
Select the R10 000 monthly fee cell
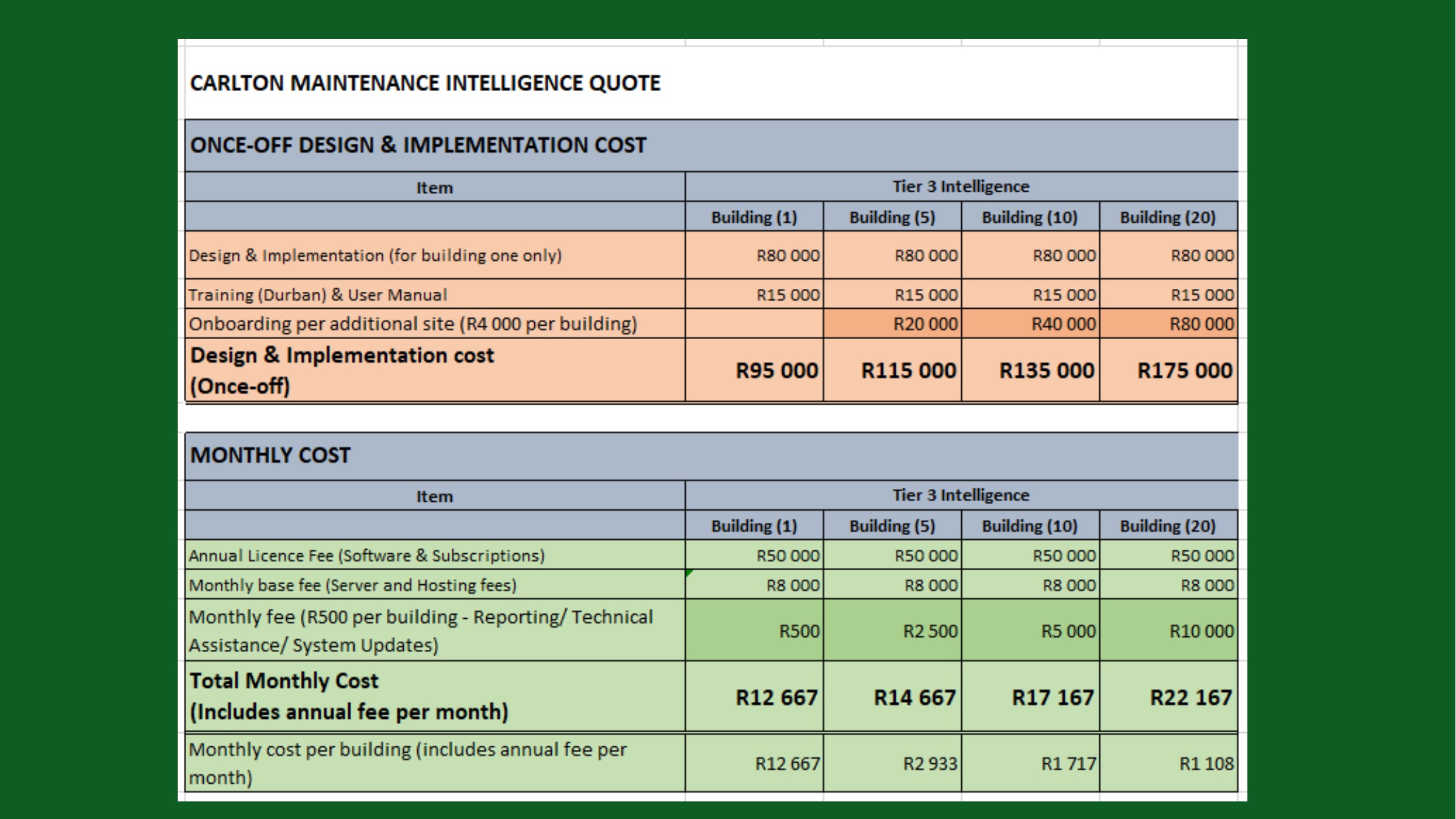[x=1169, y=631]
